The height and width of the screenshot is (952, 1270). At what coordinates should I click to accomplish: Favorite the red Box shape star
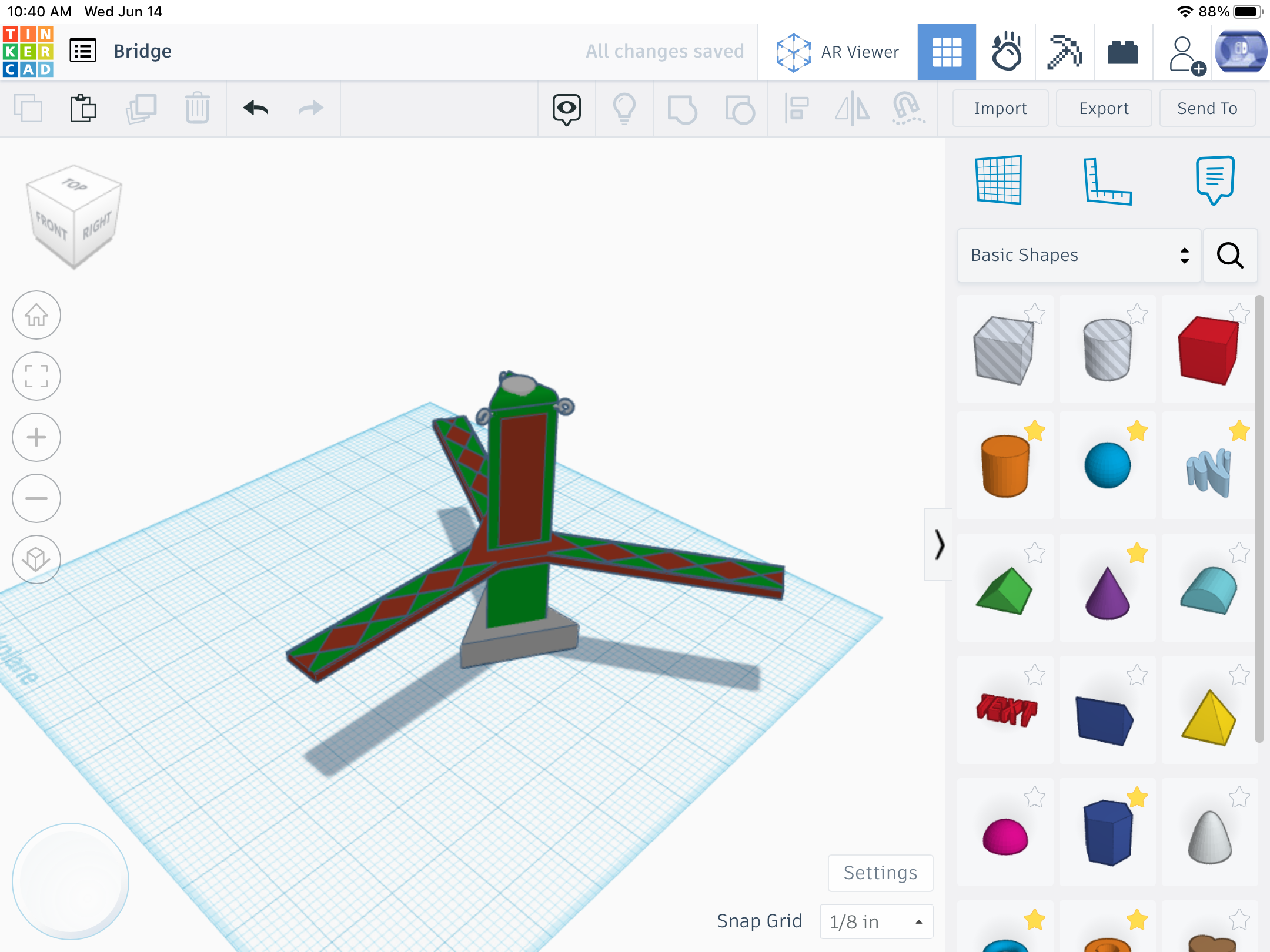coord(1239,313)
